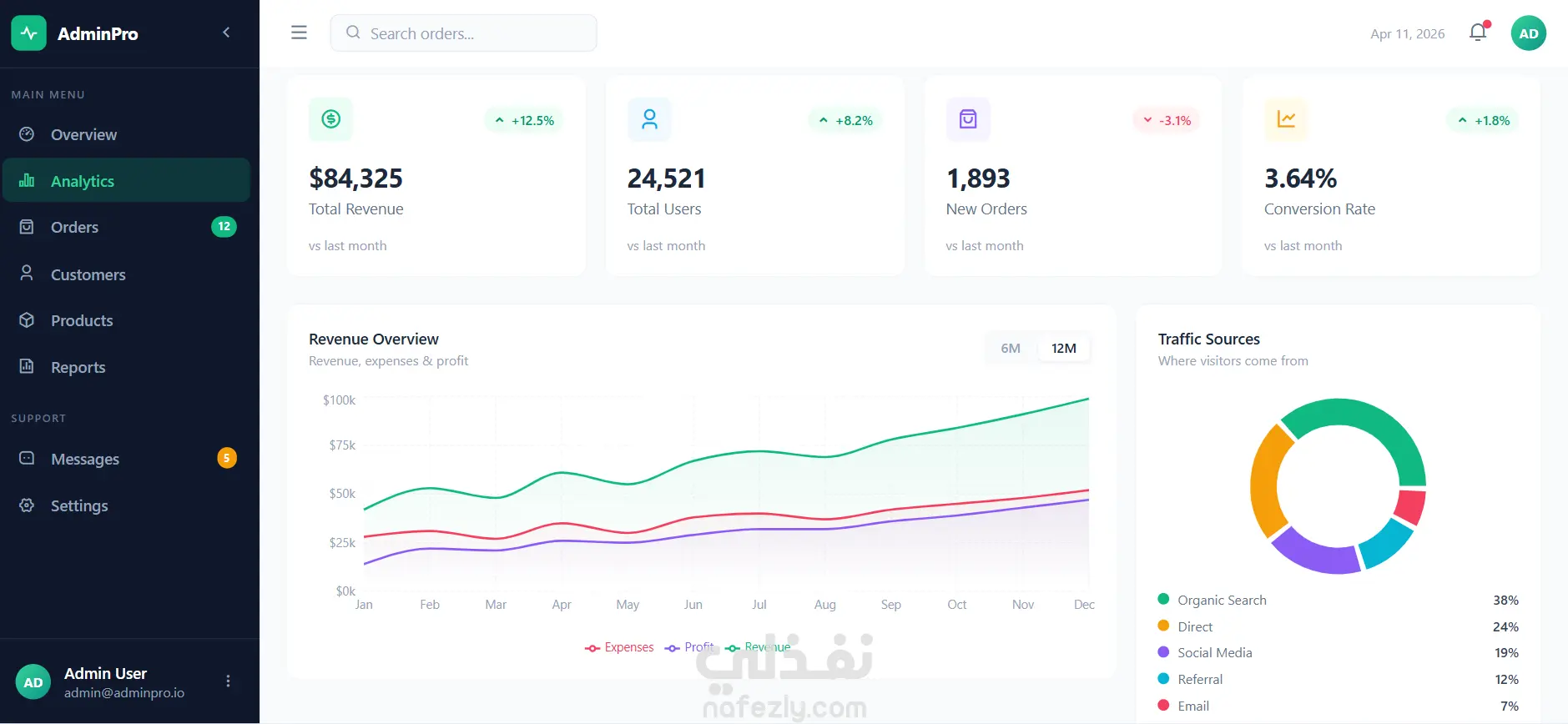Screen dimensions: 1568x724
Task: Click the Total Revenue dollar icon
Action: (x=330, y=119)
